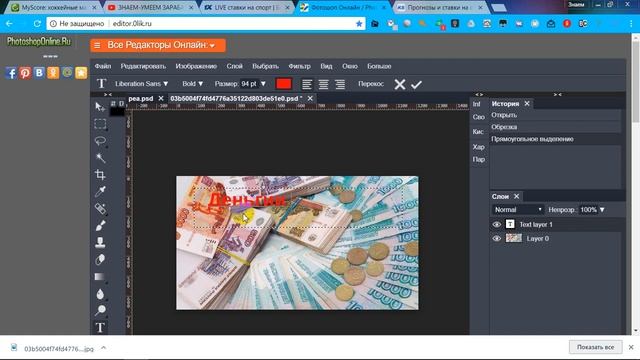Open the Файл menu

[103, 66]
